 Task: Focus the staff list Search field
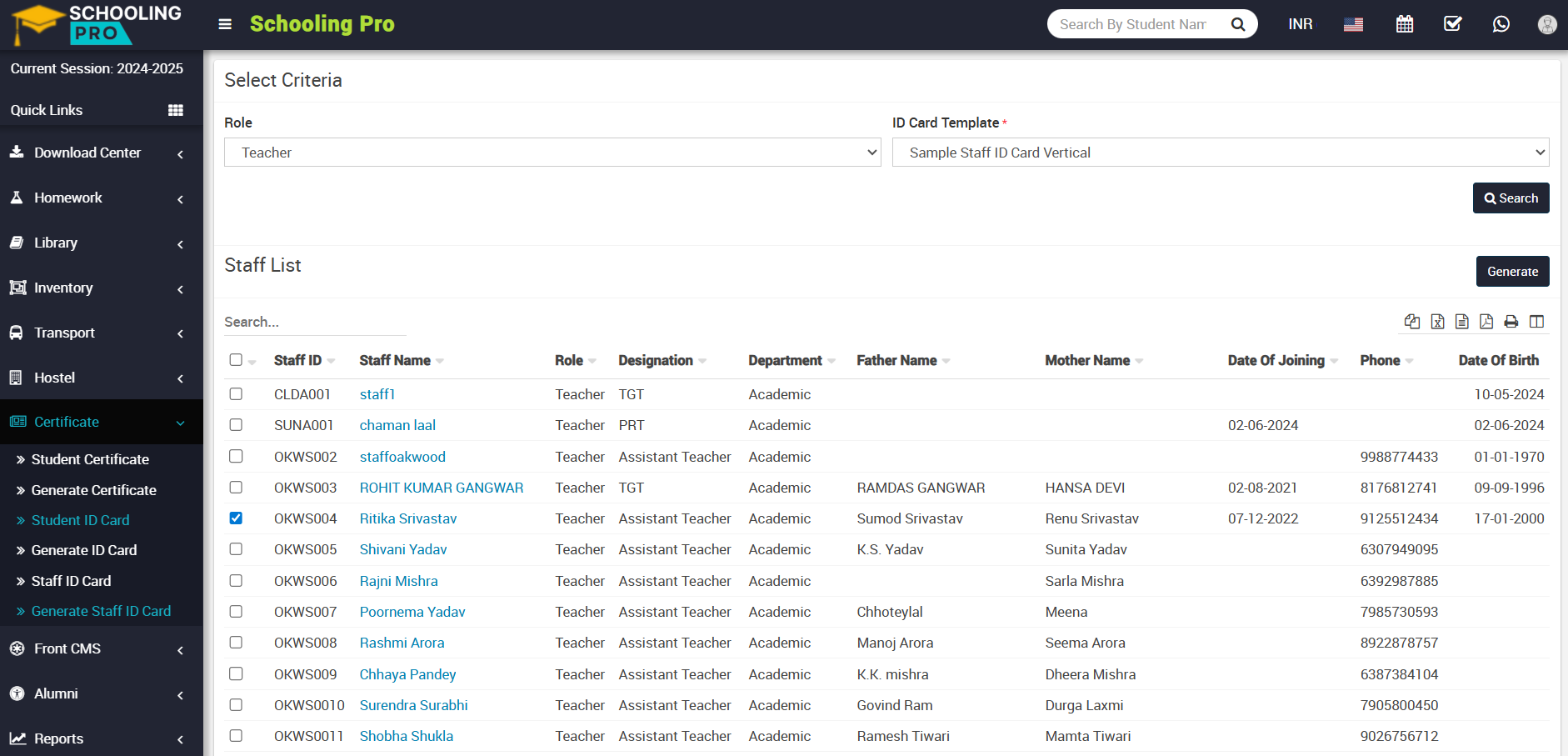[315, 322]
